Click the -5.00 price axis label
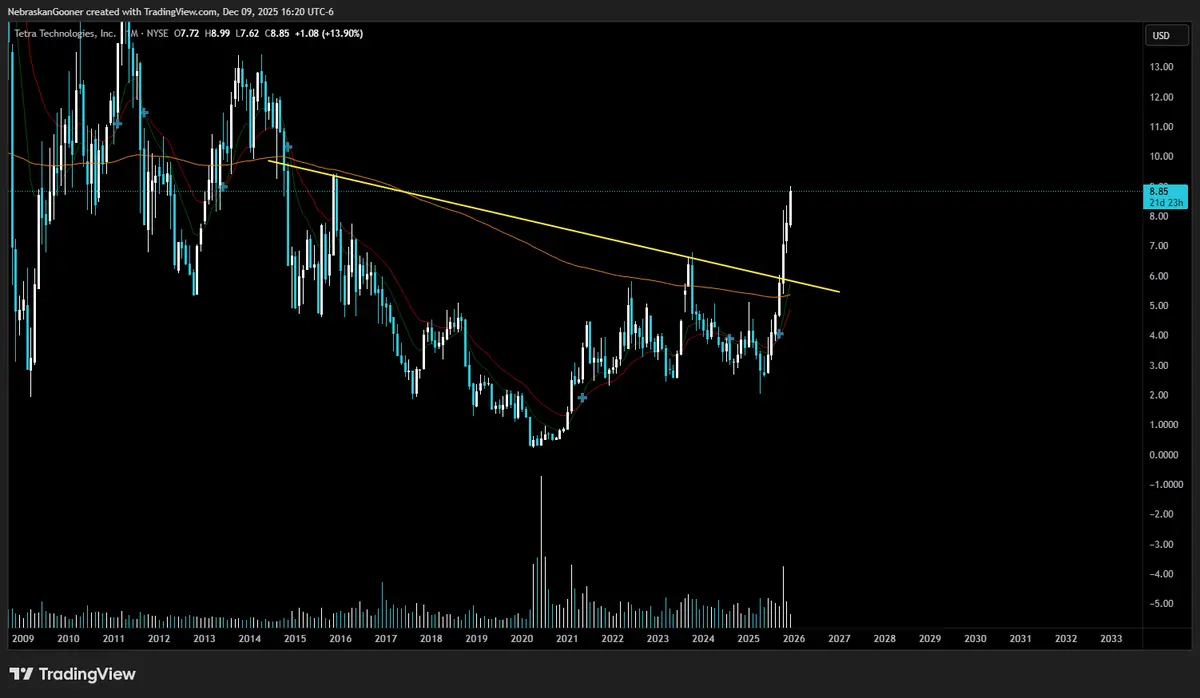 pos(1160,604)
